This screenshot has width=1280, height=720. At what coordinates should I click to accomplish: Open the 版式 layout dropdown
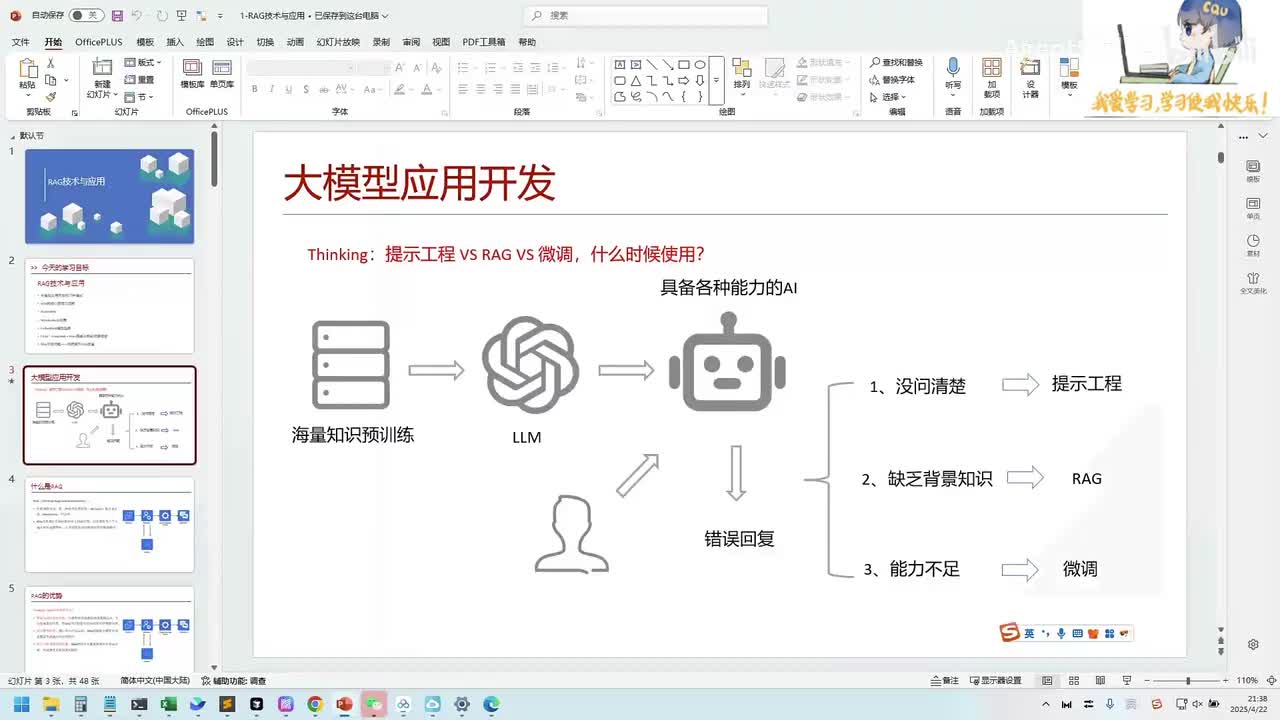click(x=143, y=63)
